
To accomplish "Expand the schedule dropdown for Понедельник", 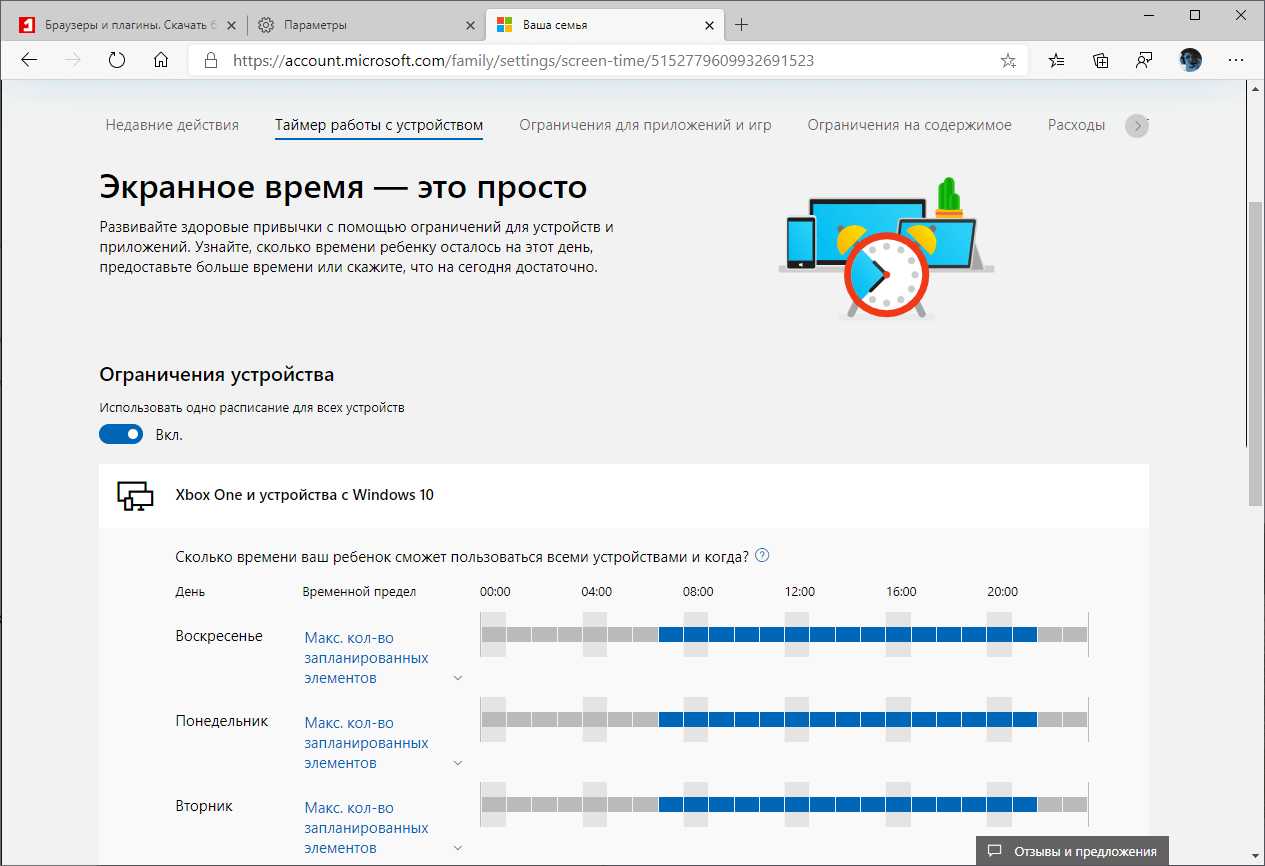I will coord(458,762).
